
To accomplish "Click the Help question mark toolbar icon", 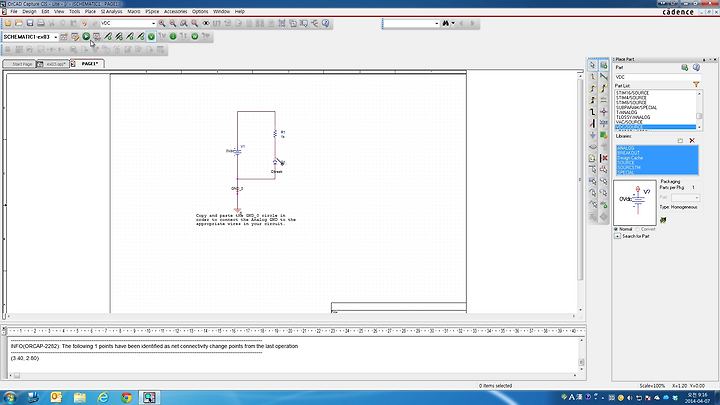I will 326,23.
